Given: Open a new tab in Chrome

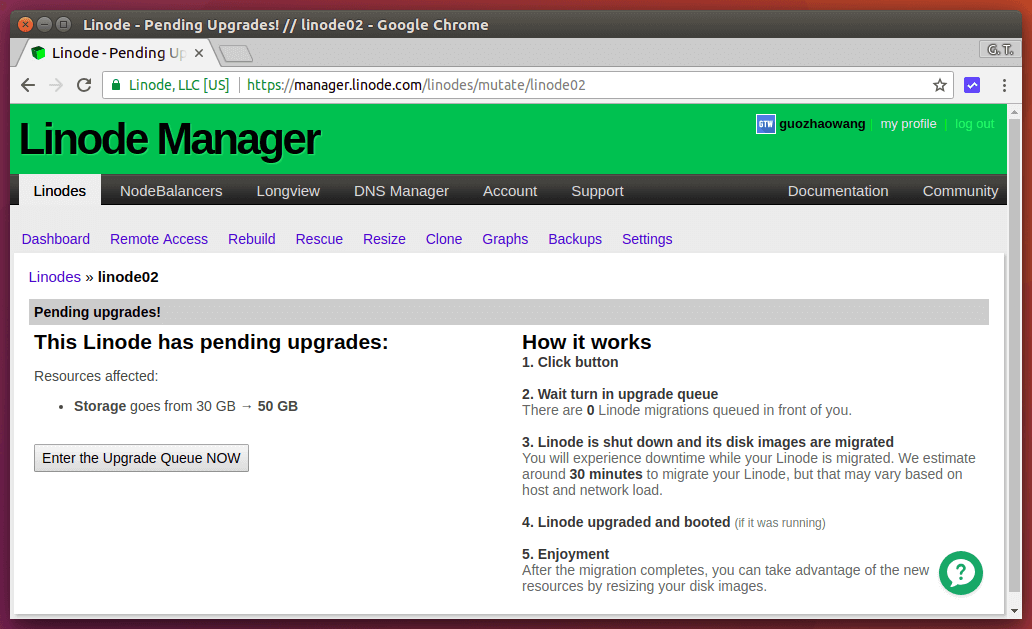Looking at the screenshot, I should tap(235, 53).
